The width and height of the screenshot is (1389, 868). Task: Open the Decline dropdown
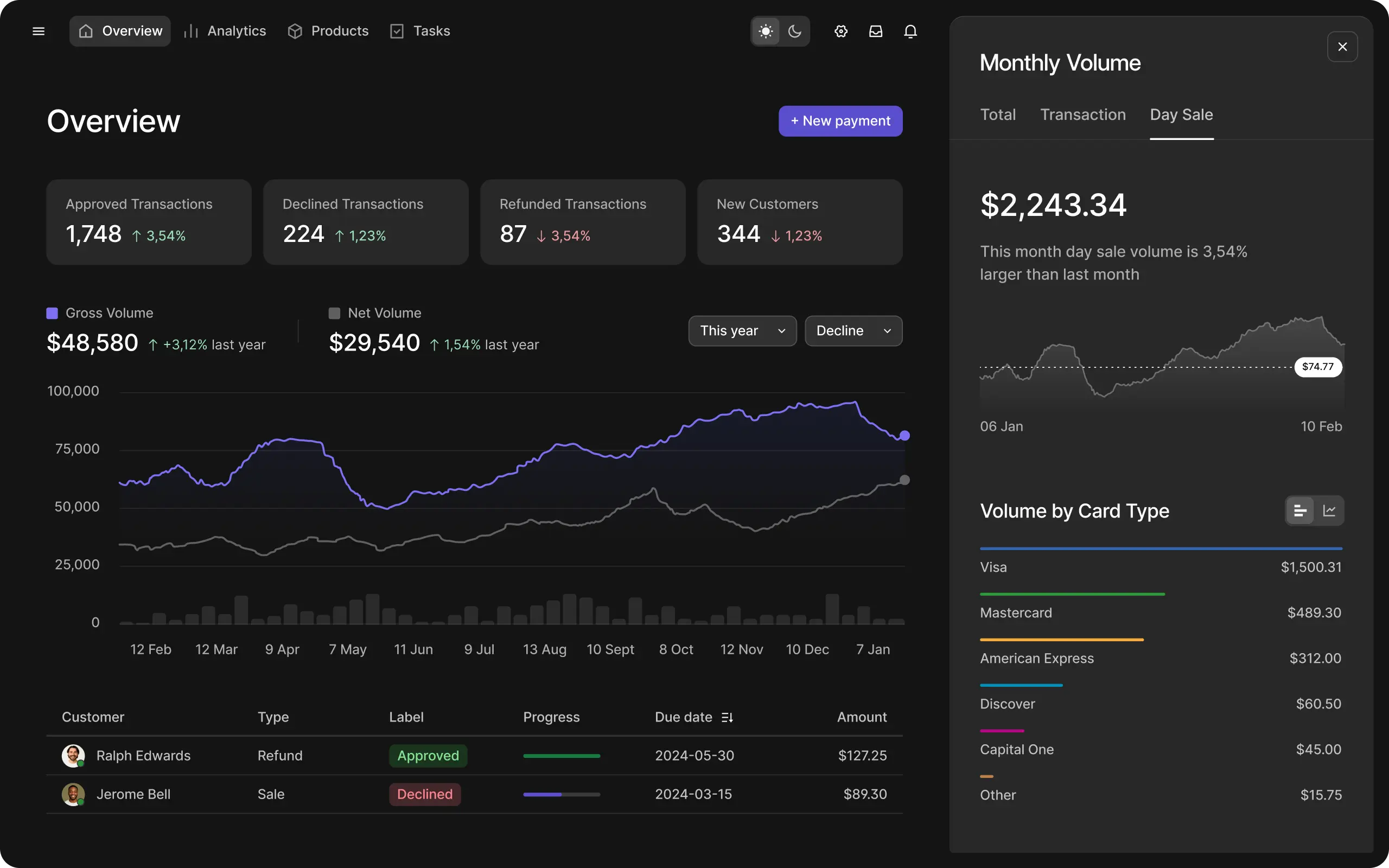coord(853,331)
